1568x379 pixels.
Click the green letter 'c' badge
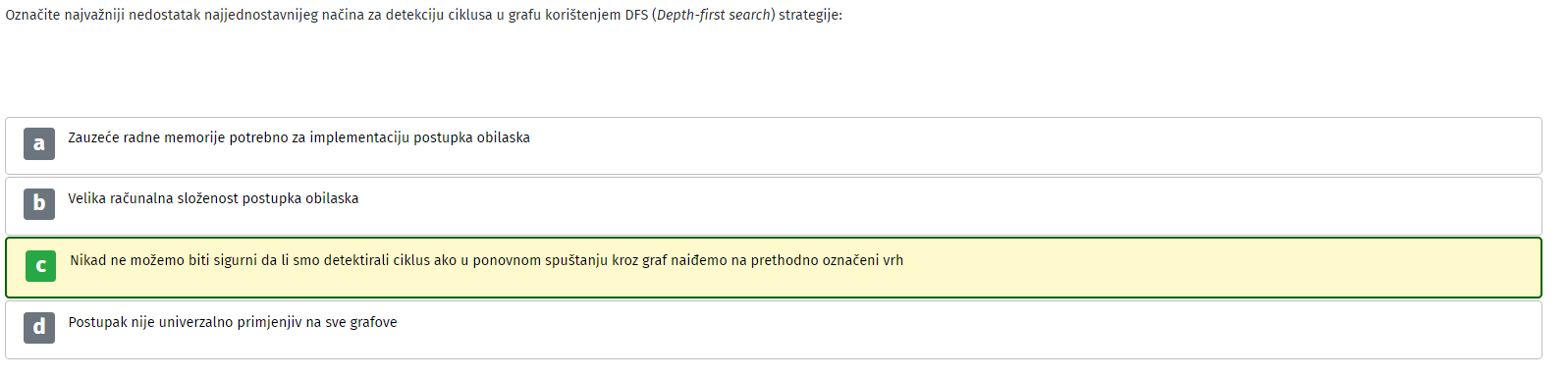click(40, 265)
